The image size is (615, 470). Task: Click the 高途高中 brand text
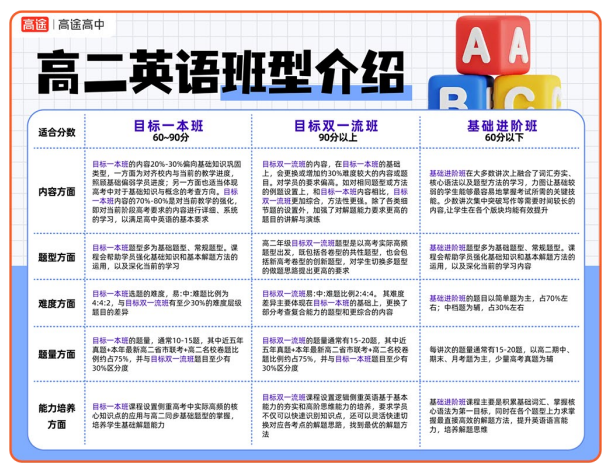click(x=82, y=25)
